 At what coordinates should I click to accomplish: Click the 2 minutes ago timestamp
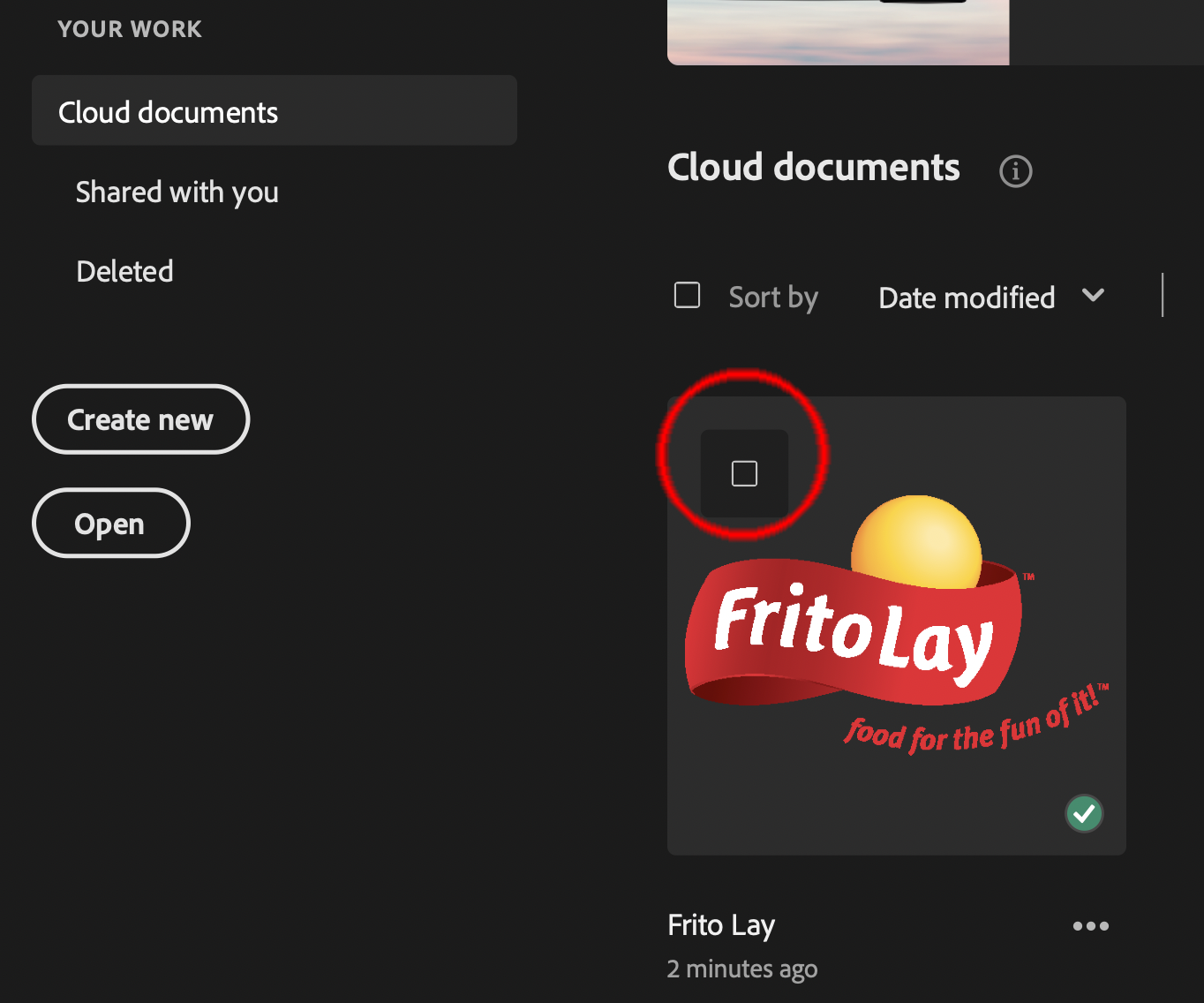pos(742,969)
